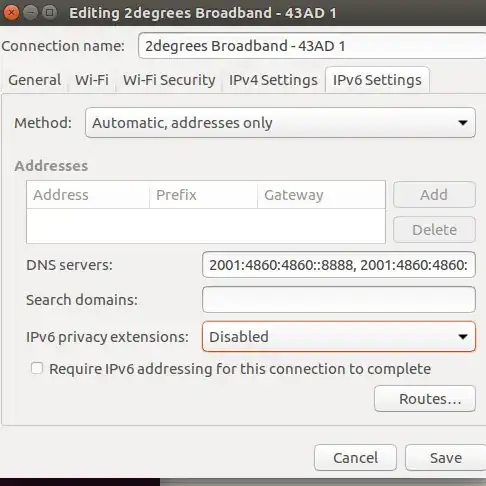486x486 pixels.
Task: Click the Address column header
Action: [x=88, y=195]
